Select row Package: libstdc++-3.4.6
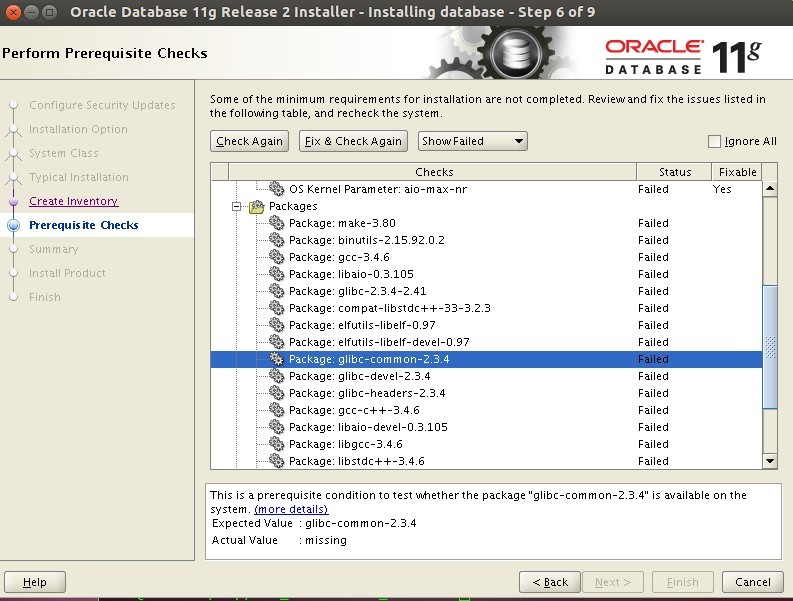 coord(486,461)
